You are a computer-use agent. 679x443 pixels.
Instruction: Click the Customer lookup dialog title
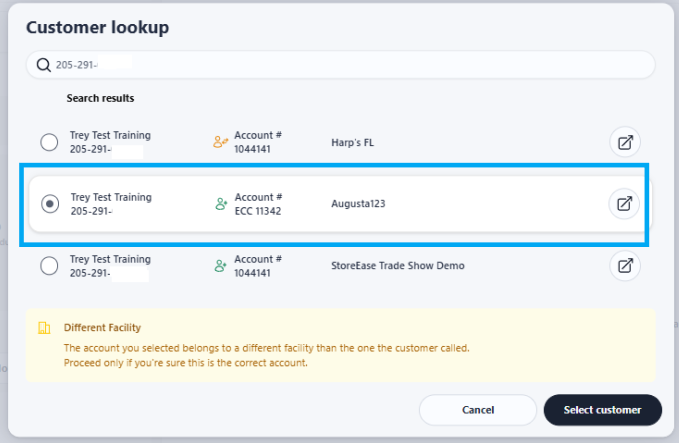point(97,27)
